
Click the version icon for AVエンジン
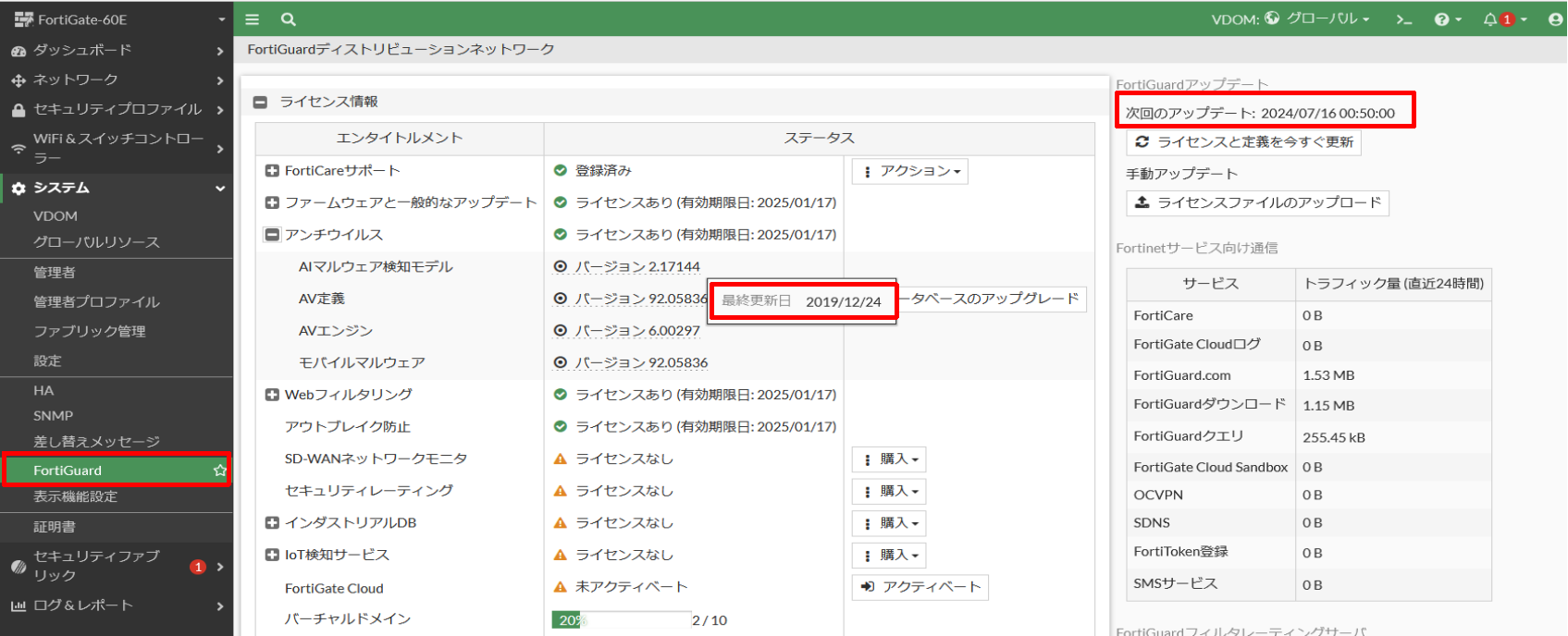(x=560, y=330)
